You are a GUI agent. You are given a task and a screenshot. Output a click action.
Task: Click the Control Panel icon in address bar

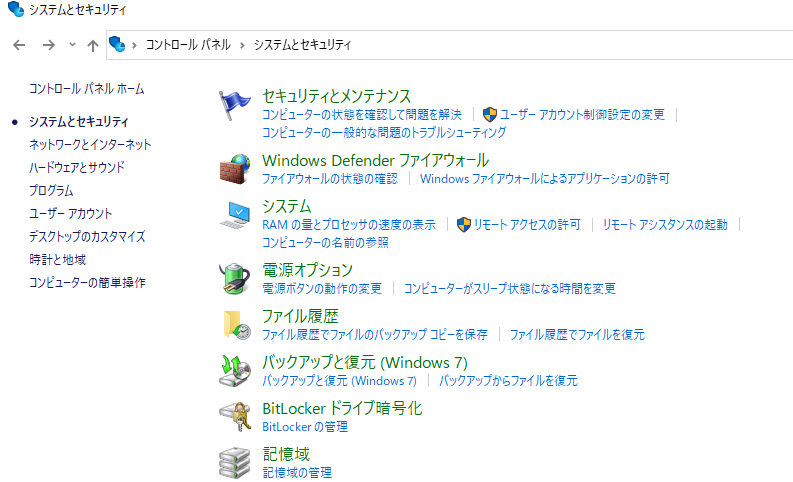click(x=117, y=45)
